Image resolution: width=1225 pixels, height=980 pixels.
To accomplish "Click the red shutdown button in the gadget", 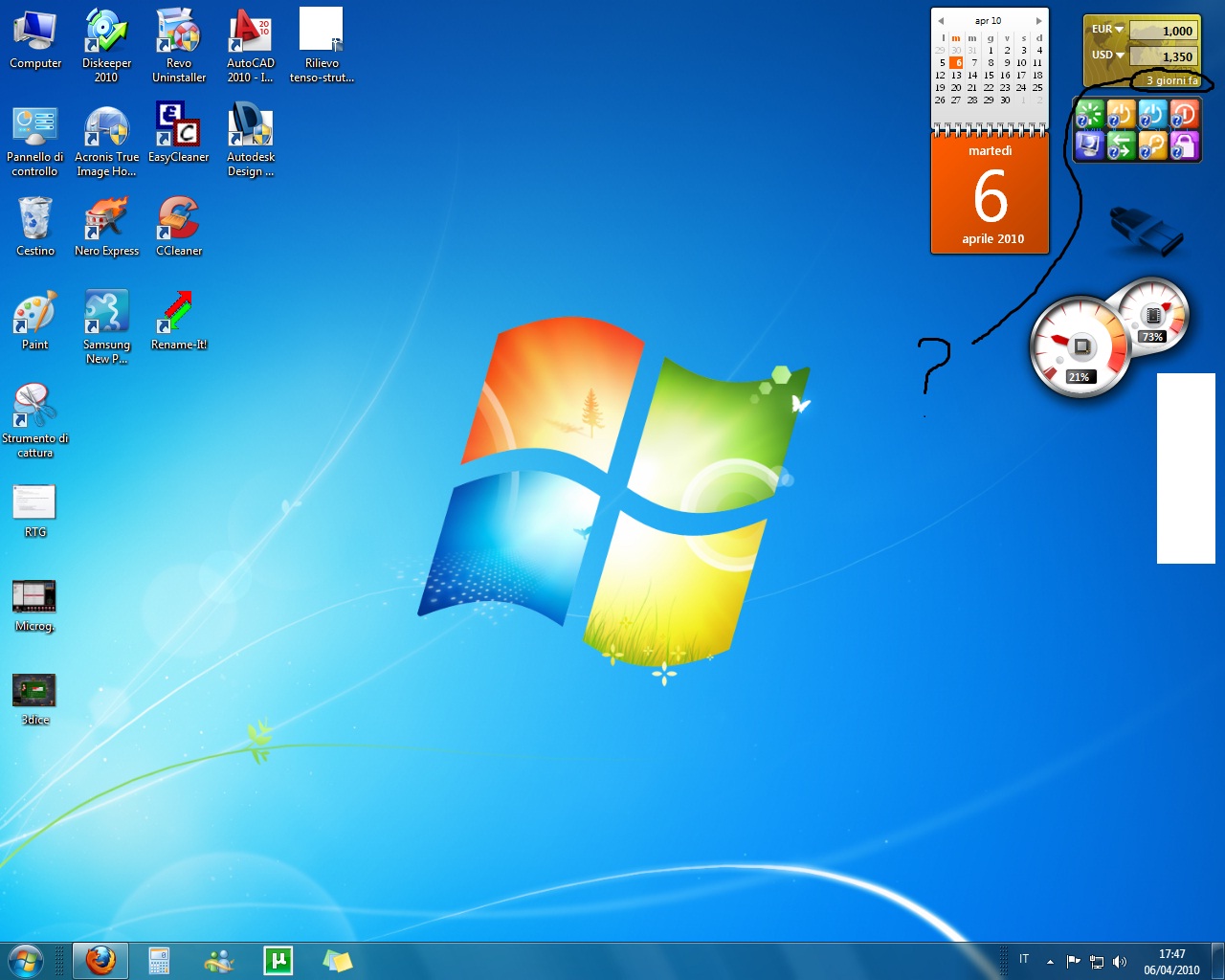I will click(1184, 114).
